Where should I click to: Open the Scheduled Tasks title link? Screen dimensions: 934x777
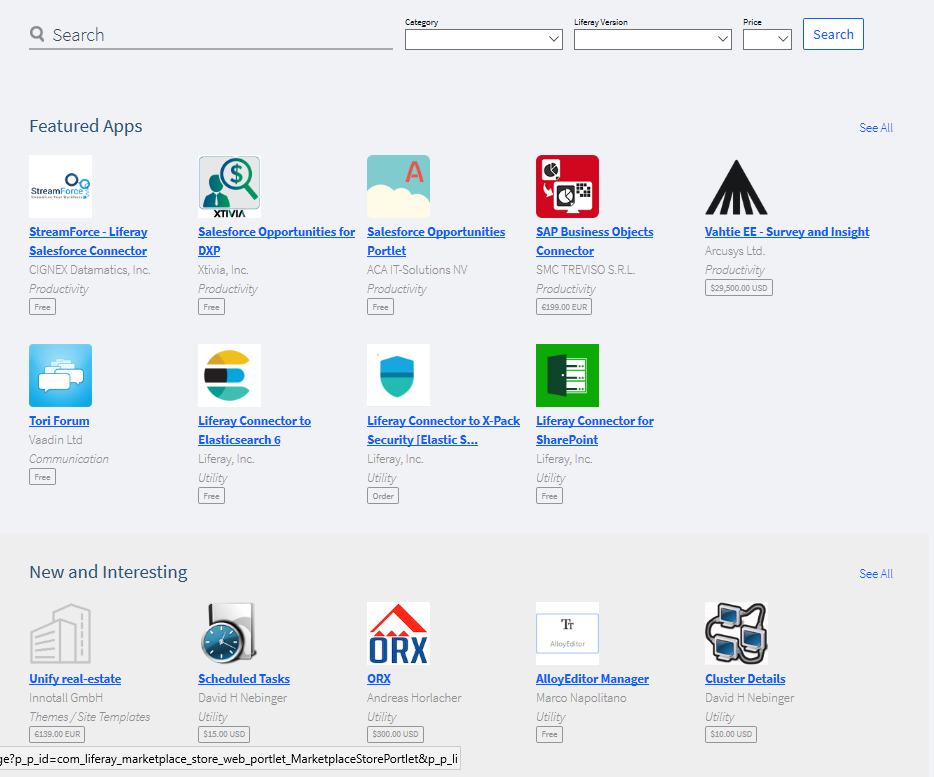(244, 679)
